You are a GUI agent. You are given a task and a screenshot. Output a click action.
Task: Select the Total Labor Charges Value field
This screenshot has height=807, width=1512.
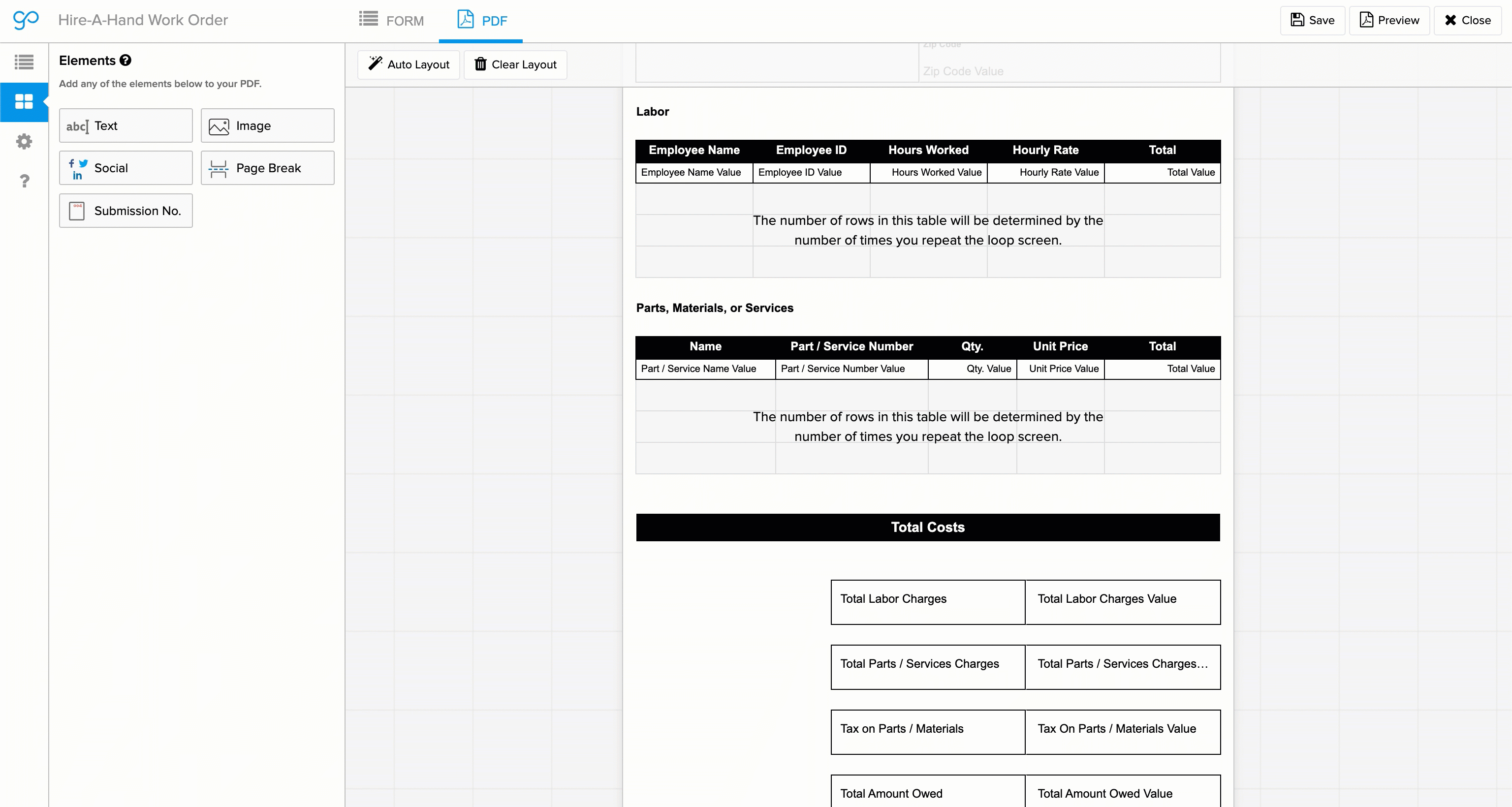tap(1123, 602)
